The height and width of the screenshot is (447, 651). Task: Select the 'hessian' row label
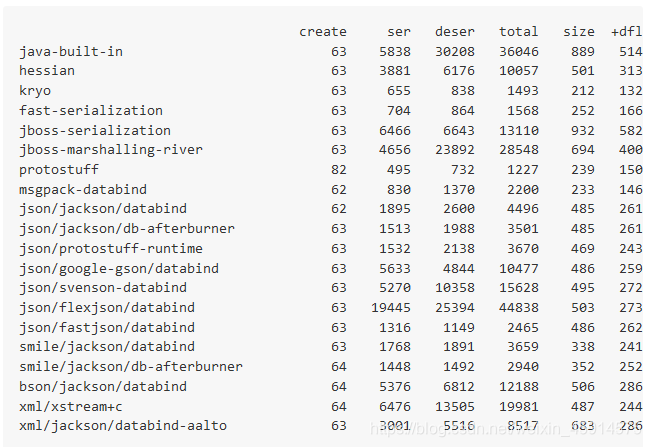47,71
